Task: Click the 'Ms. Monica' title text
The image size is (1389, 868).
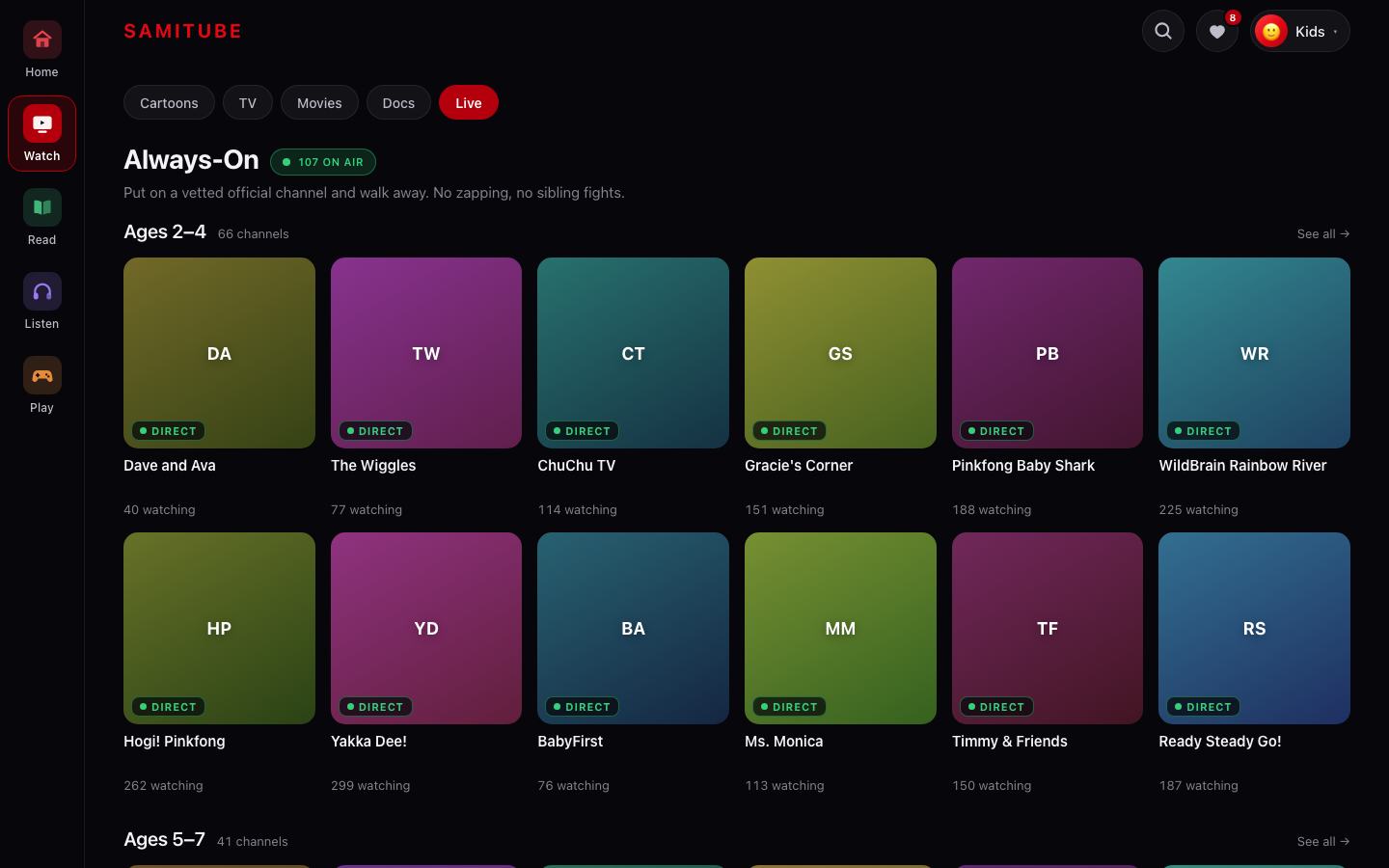Action: coord(784,742)
